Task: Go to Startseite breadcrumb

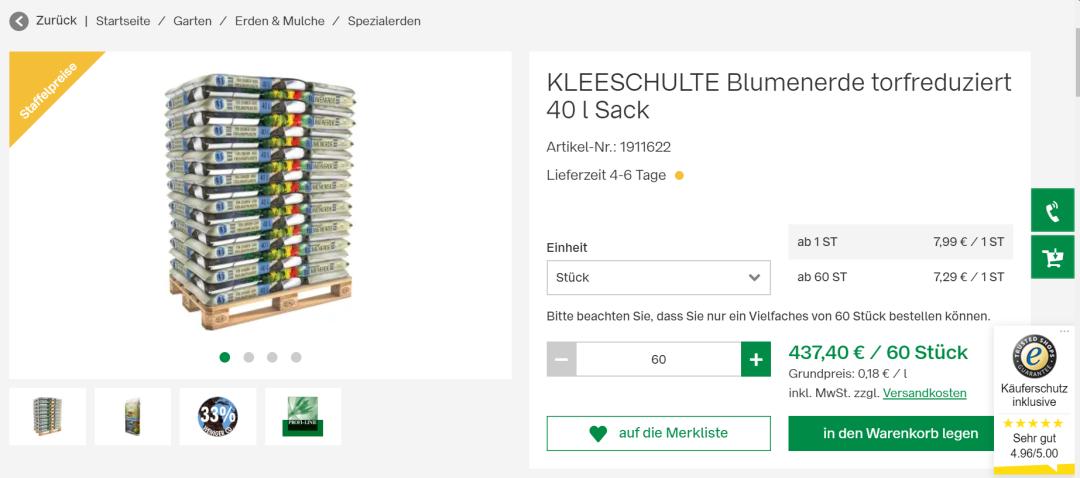Action: pos(123,21)
